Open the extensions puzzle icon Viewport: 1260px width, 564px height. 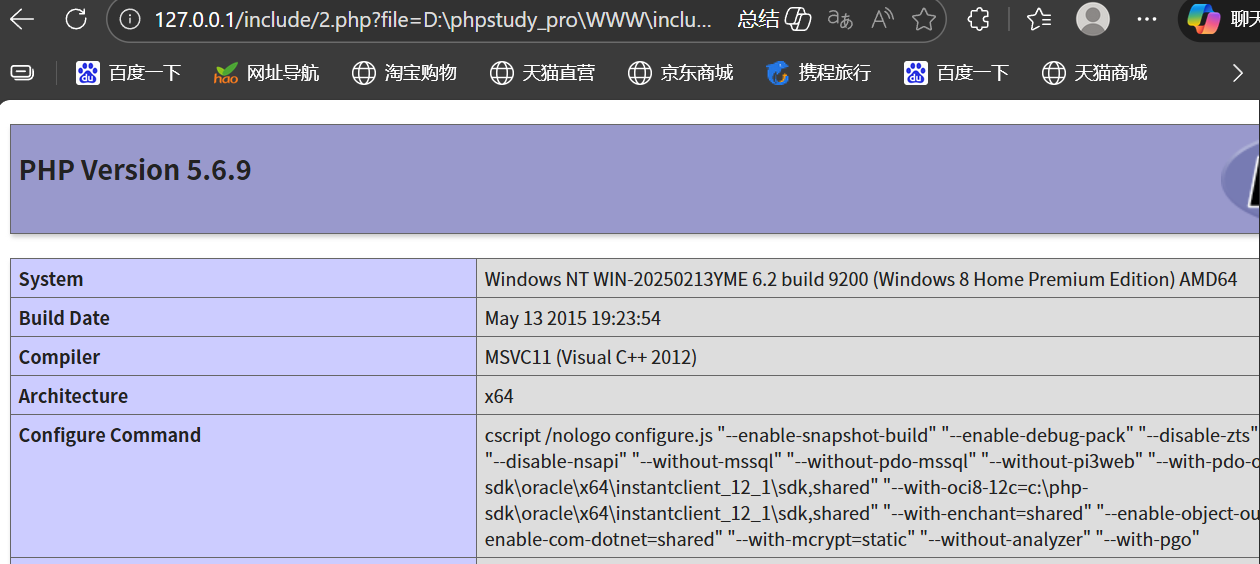tap(979, 19)
